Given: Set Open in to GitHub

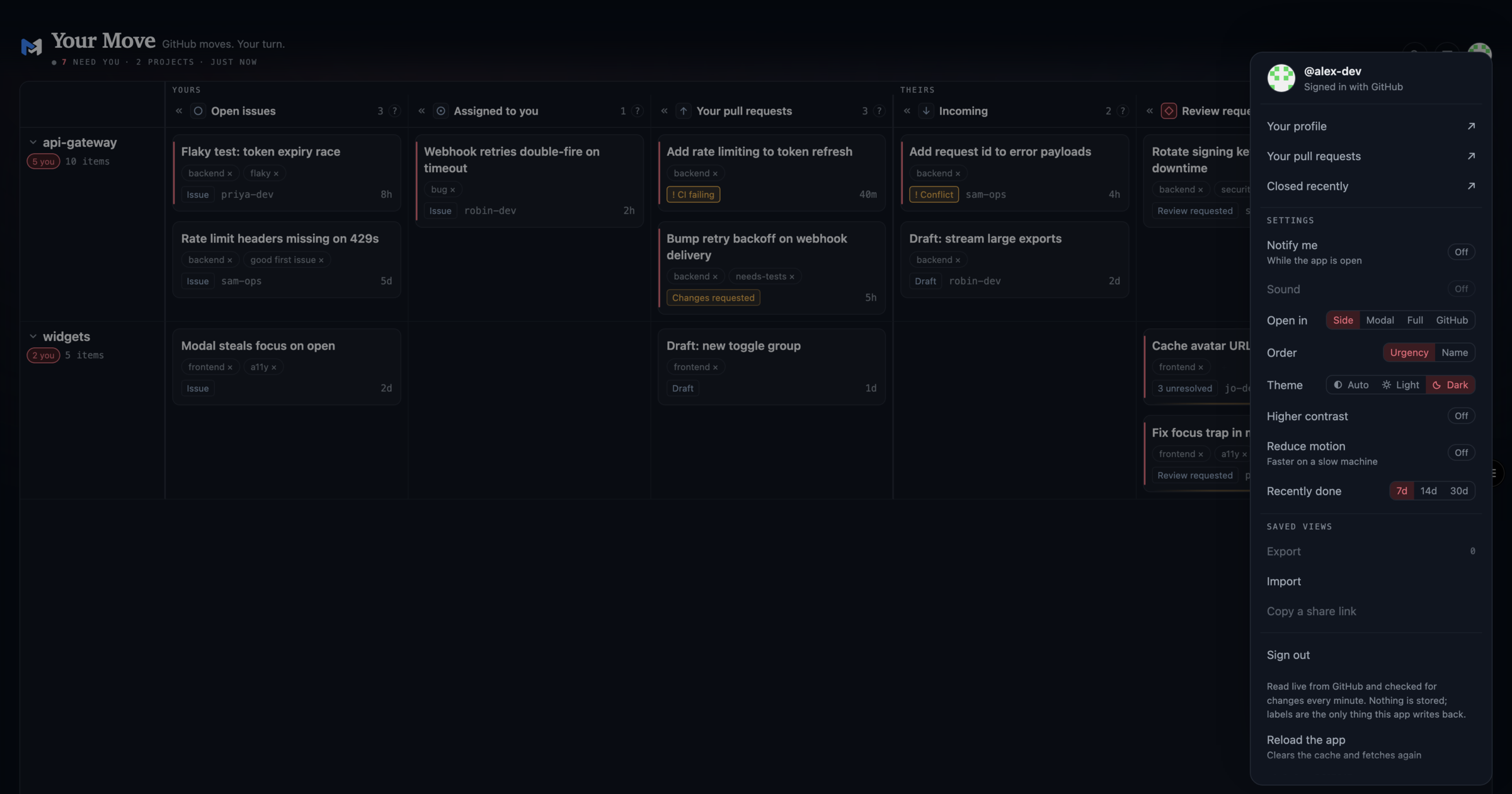Looking at the screenshot, I should point(1452,320).
